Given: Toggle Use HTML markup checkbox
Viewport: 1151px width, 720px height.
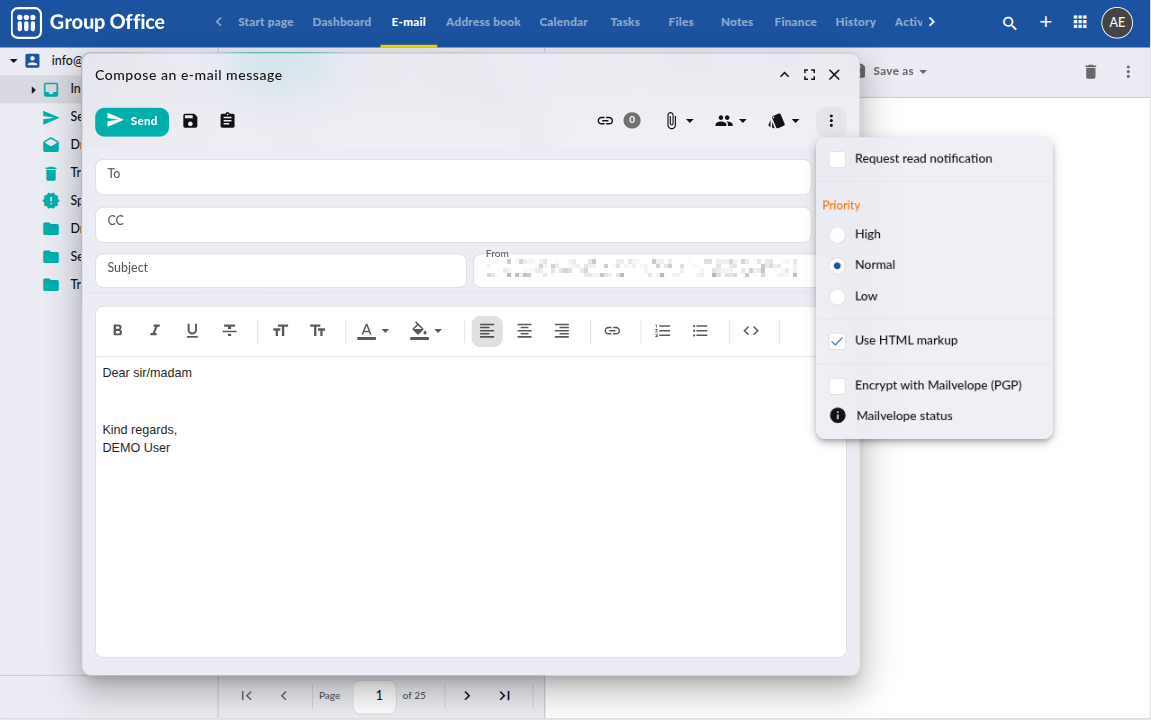Looking at the screenshot, I should (838, 341).
